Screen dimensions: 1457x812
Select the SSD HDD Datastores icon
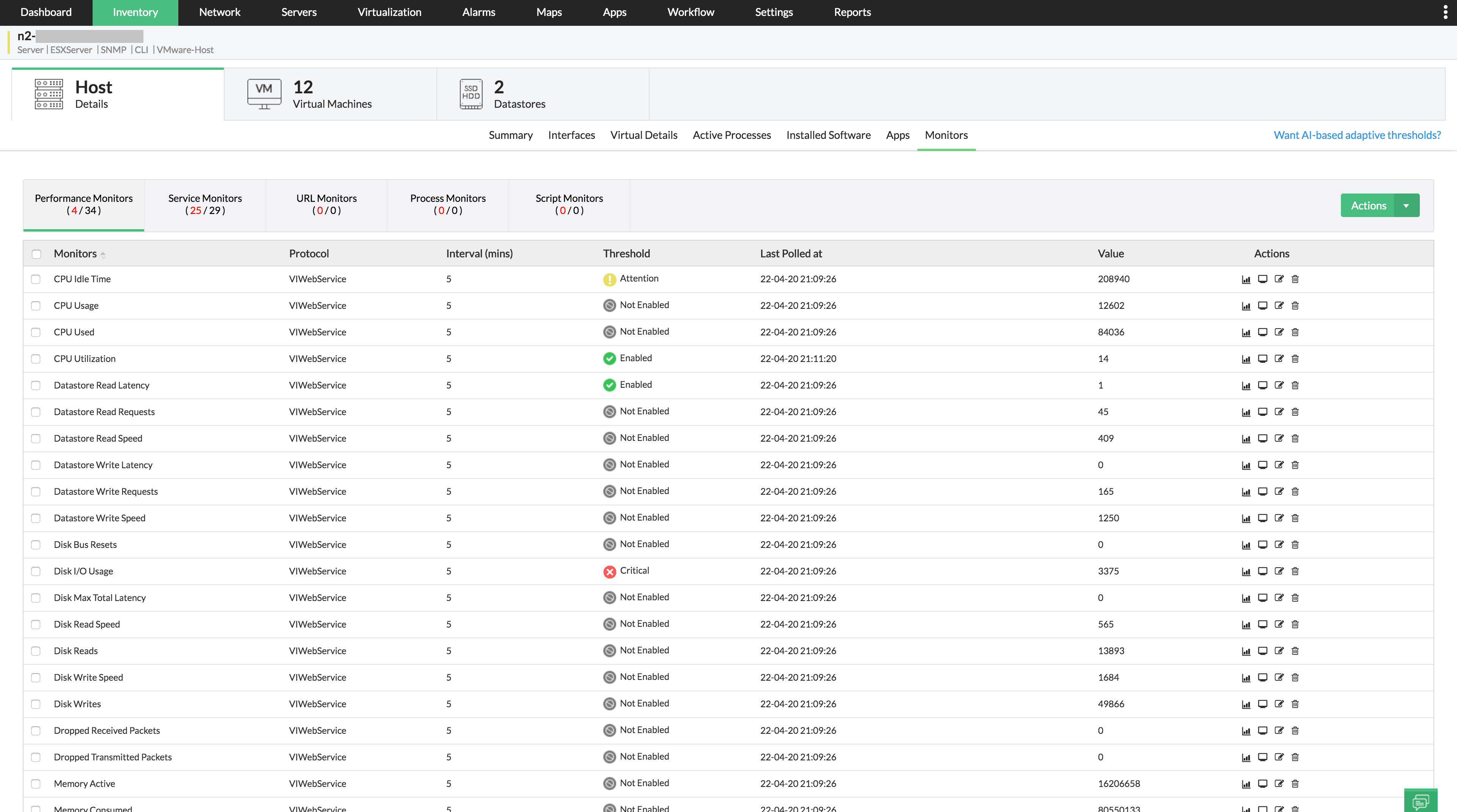click(x=470, y=93)
